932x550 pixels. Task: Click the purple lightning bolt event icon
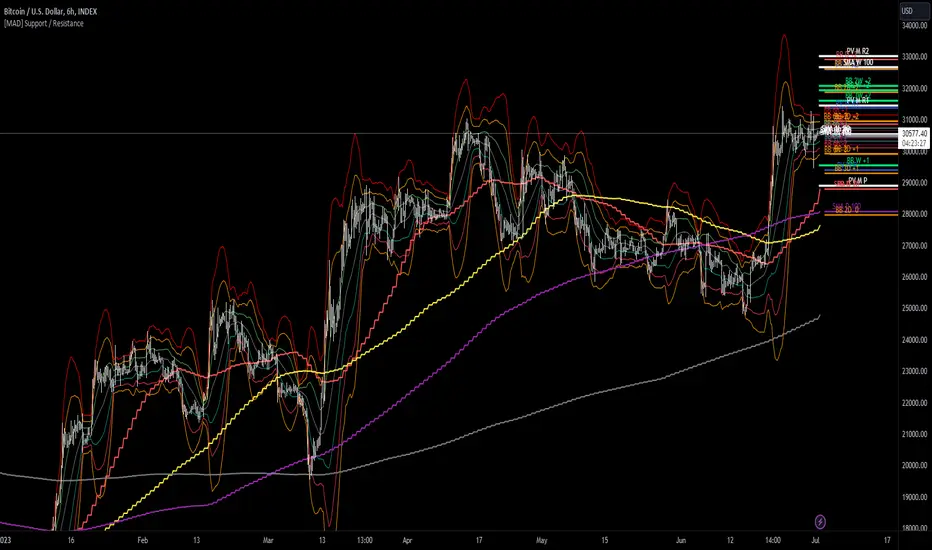point(820,522)
